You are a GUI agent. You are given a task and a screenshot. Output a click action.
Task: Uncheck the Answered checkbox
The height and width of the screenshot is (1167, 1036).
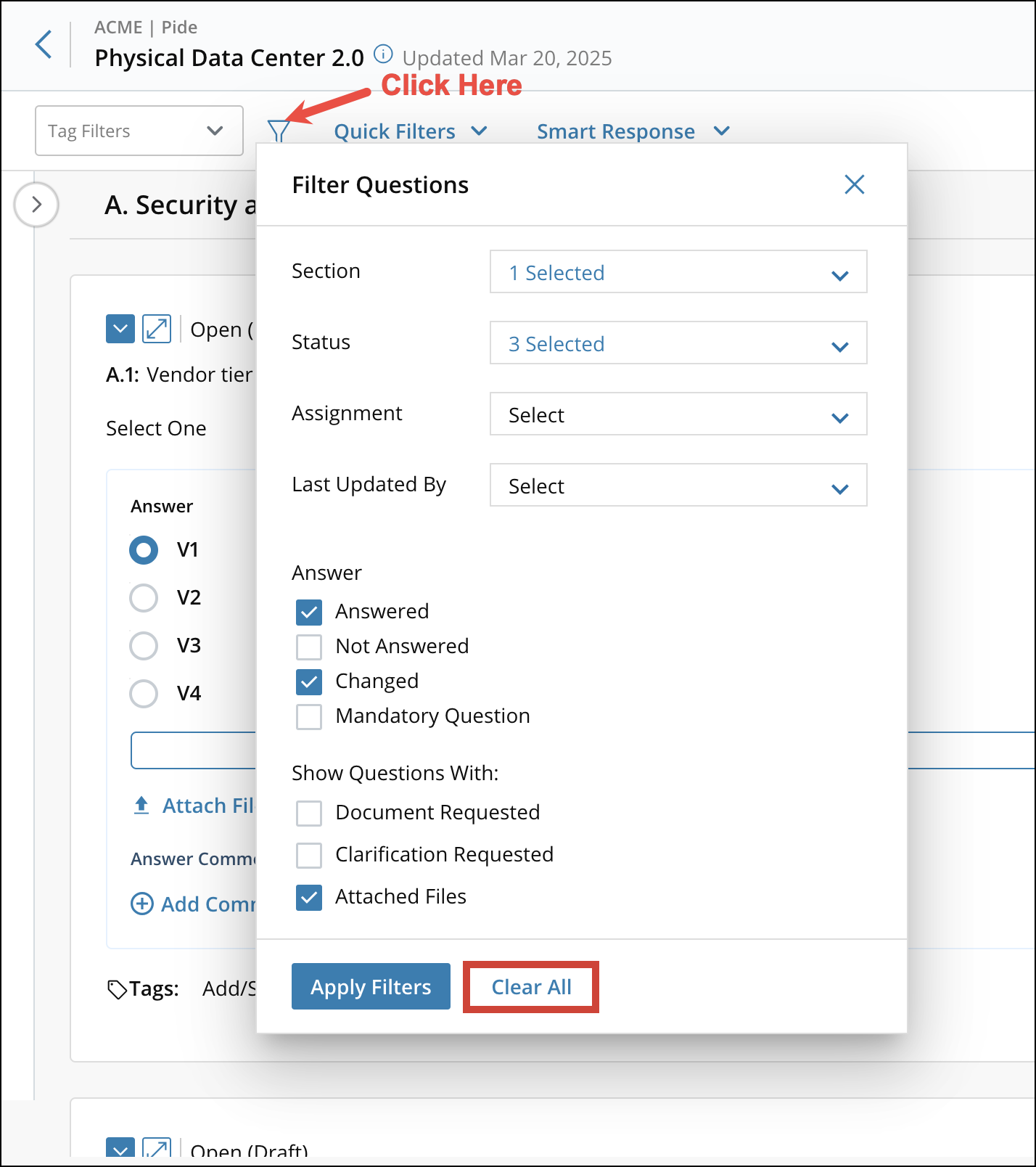click(x=309, y=612)
